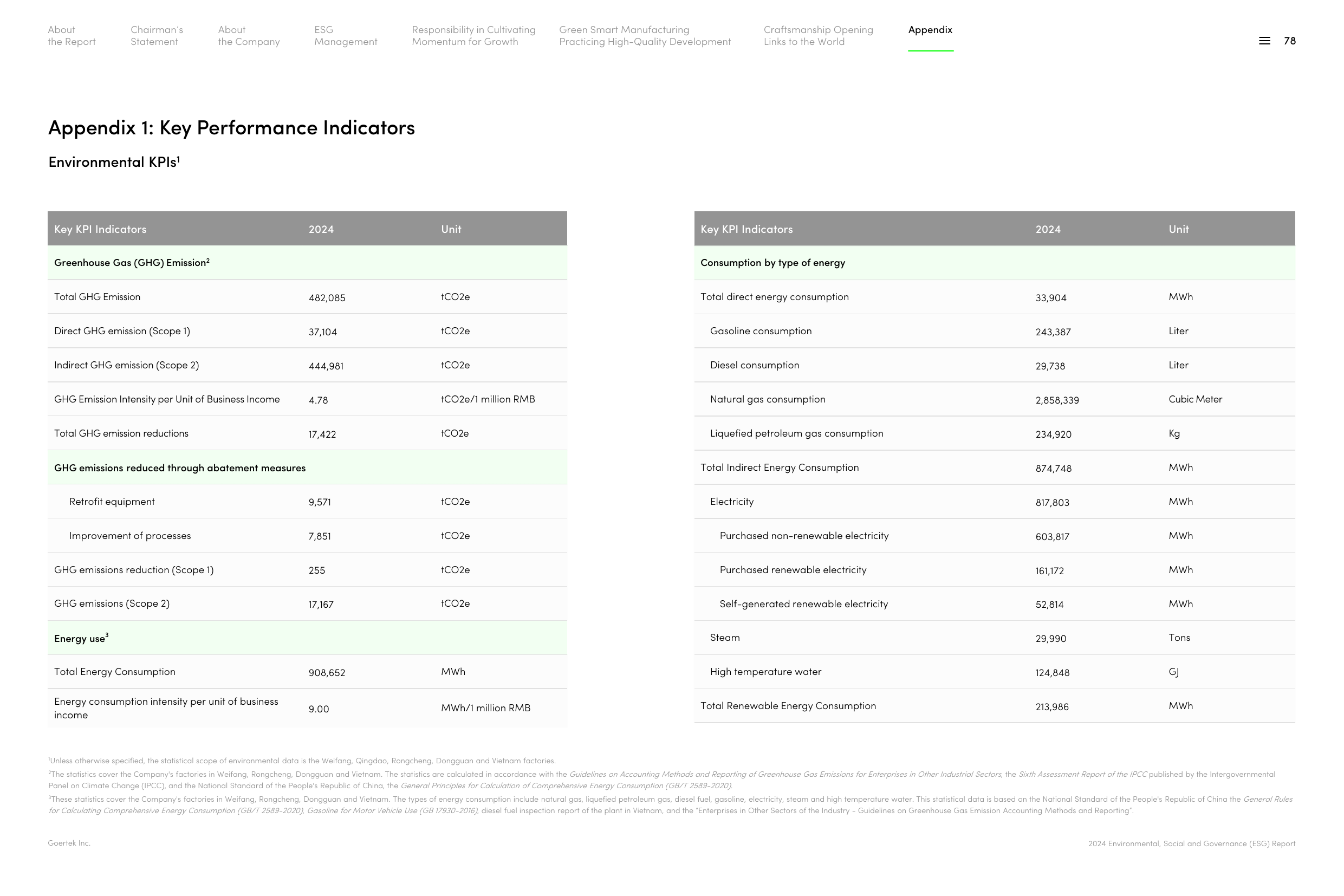
Task: Click Total Energy Consumption label
Action: (x=114, y=671)
